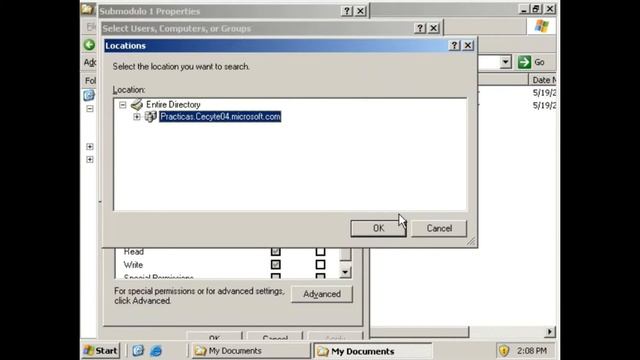
Task: Toggle the Deny checkbox for Write
Action: click(x=320, y=265)
